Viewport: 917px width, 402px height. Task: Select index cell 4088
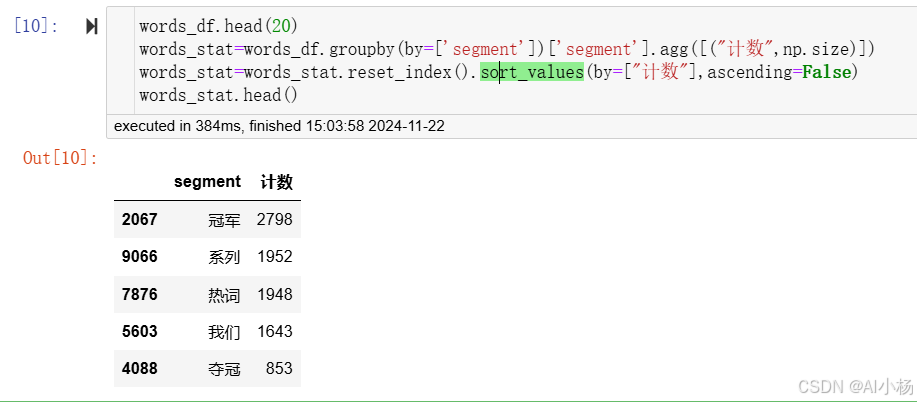(139, 369)
